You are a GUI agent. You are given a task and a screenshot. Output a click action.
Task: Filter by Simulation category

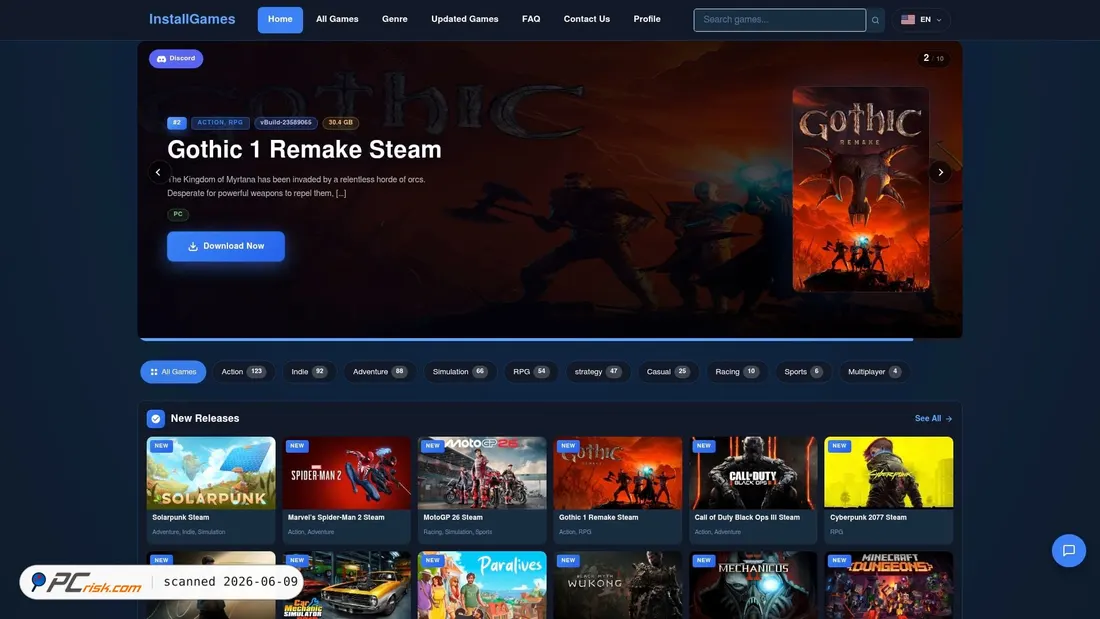click(460, 372)
